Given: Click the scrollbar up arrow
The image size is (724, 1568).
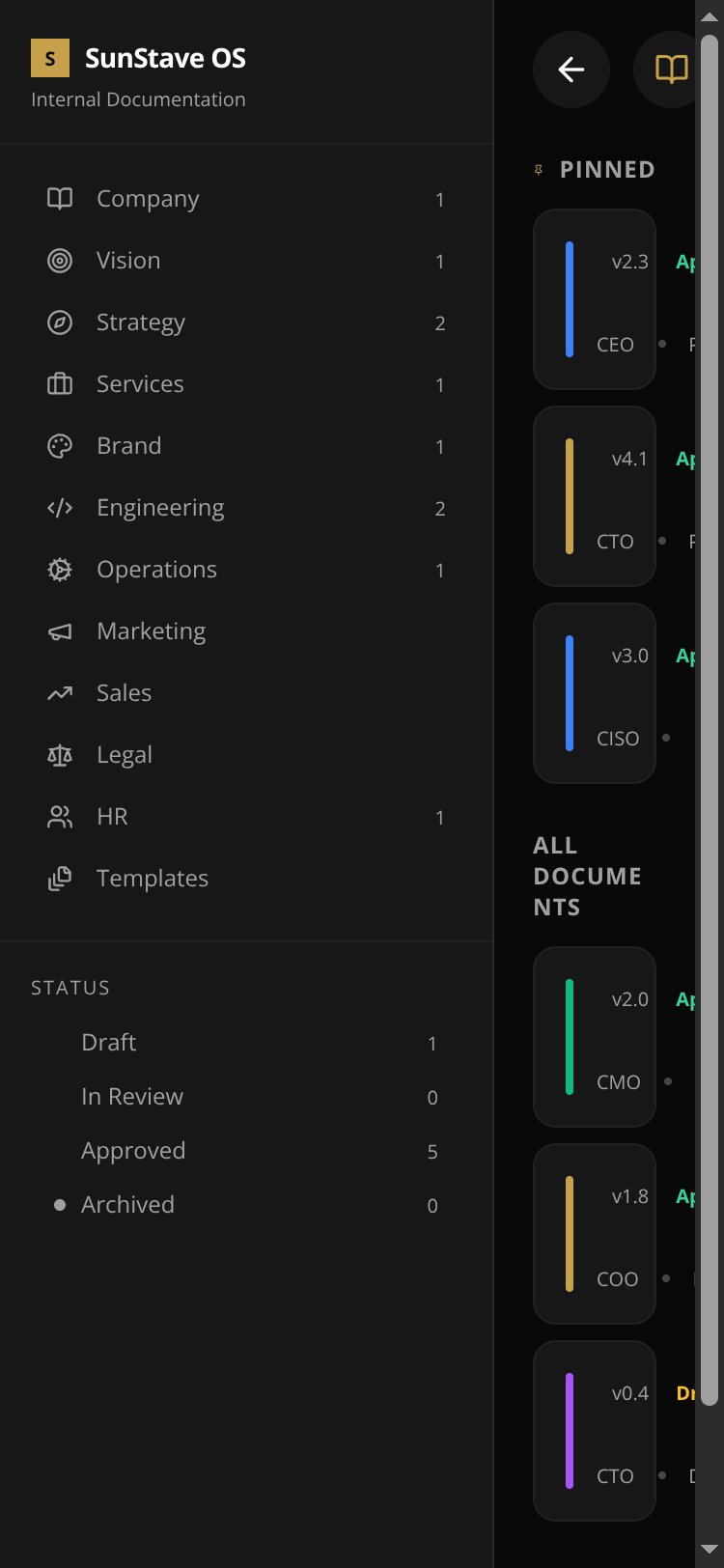Looking at the screenshot, I should click(x=710, y=16).
